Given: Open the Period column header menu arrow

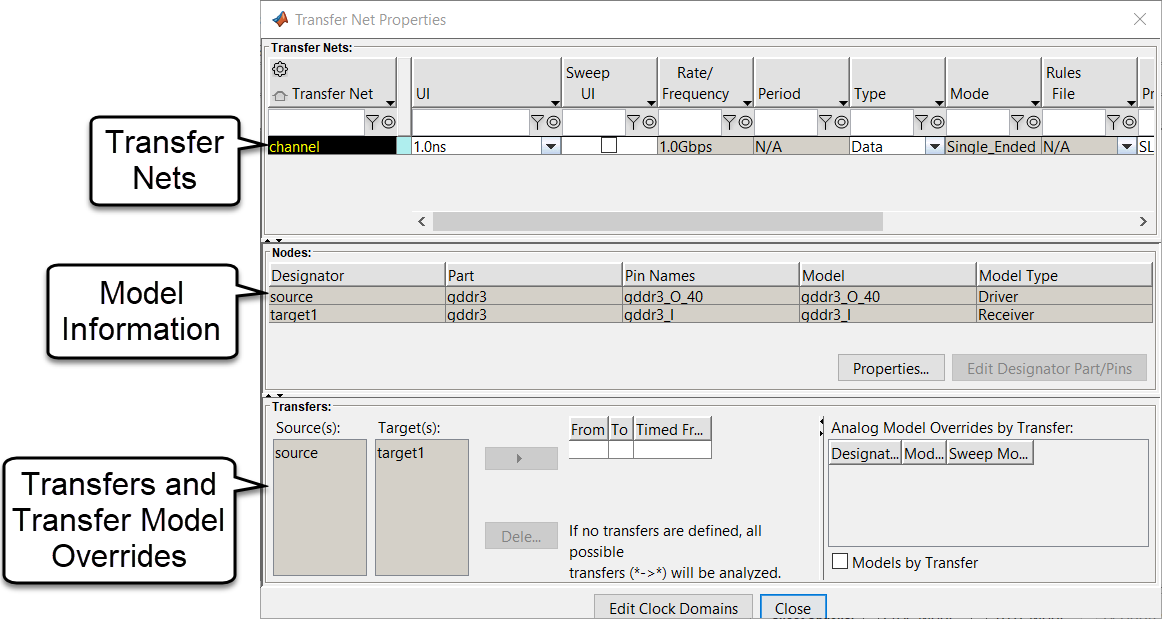Looking at the screenshot, I should point(843,103).
